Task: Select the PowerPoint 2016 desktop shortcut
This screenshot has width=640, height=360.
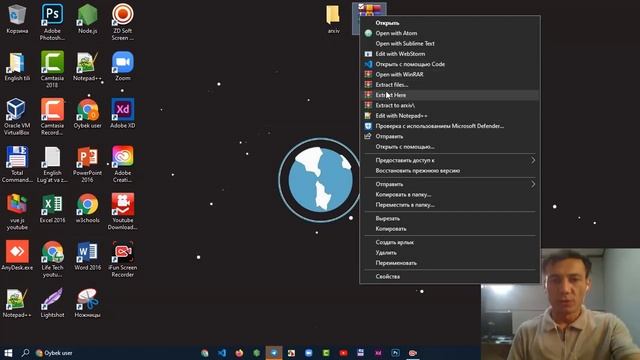Action: [87, 164]
